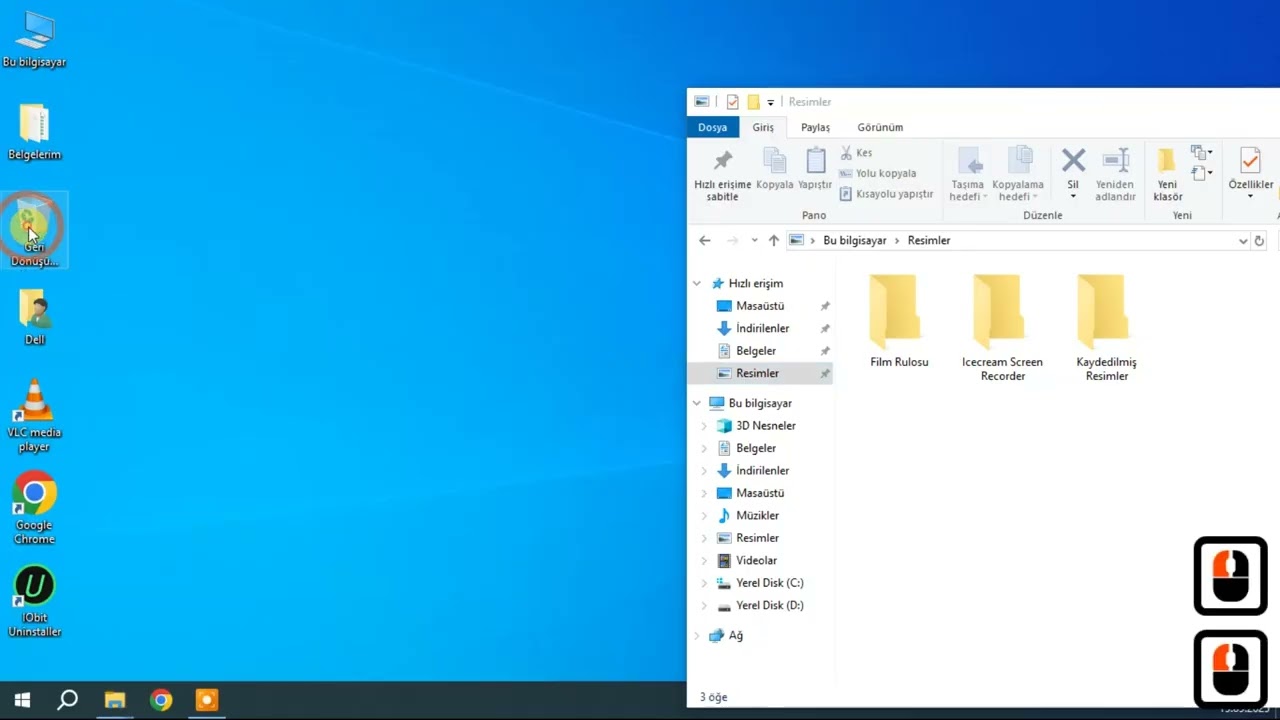This screenshot has width=1280, height=720.
Task: Expand Yerel Disk (C:) node
Action: 704,583
